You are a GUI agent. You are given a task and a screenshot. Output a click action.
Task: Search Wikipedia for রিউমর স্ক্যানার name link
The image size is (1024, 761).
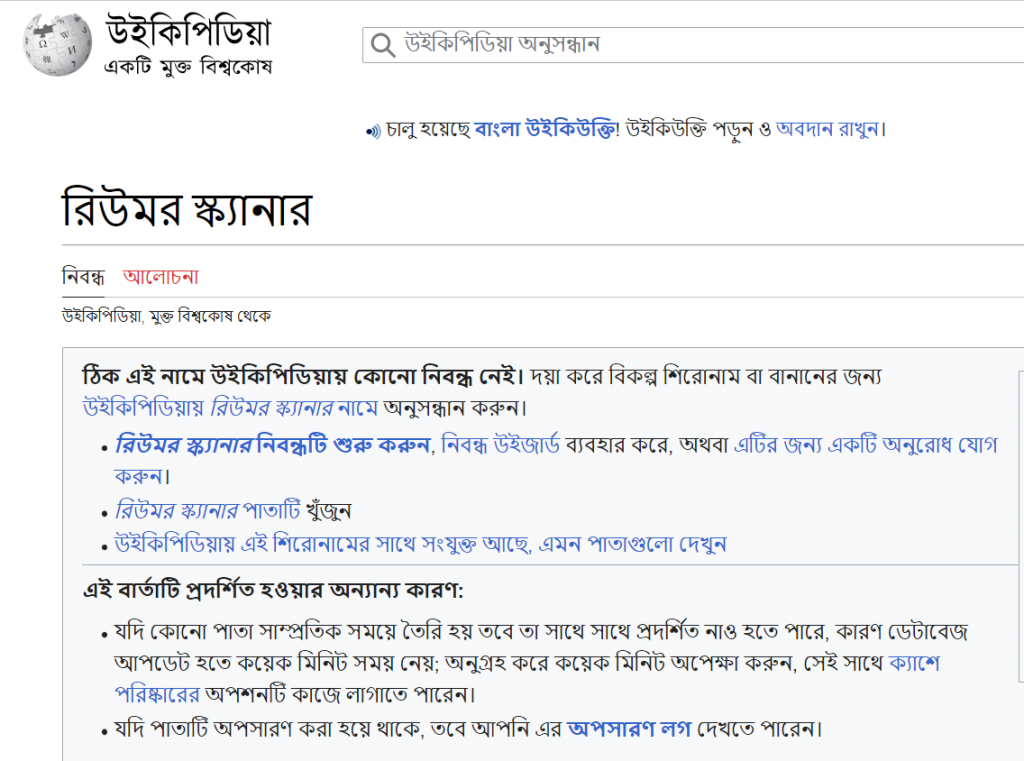(231, 408)
